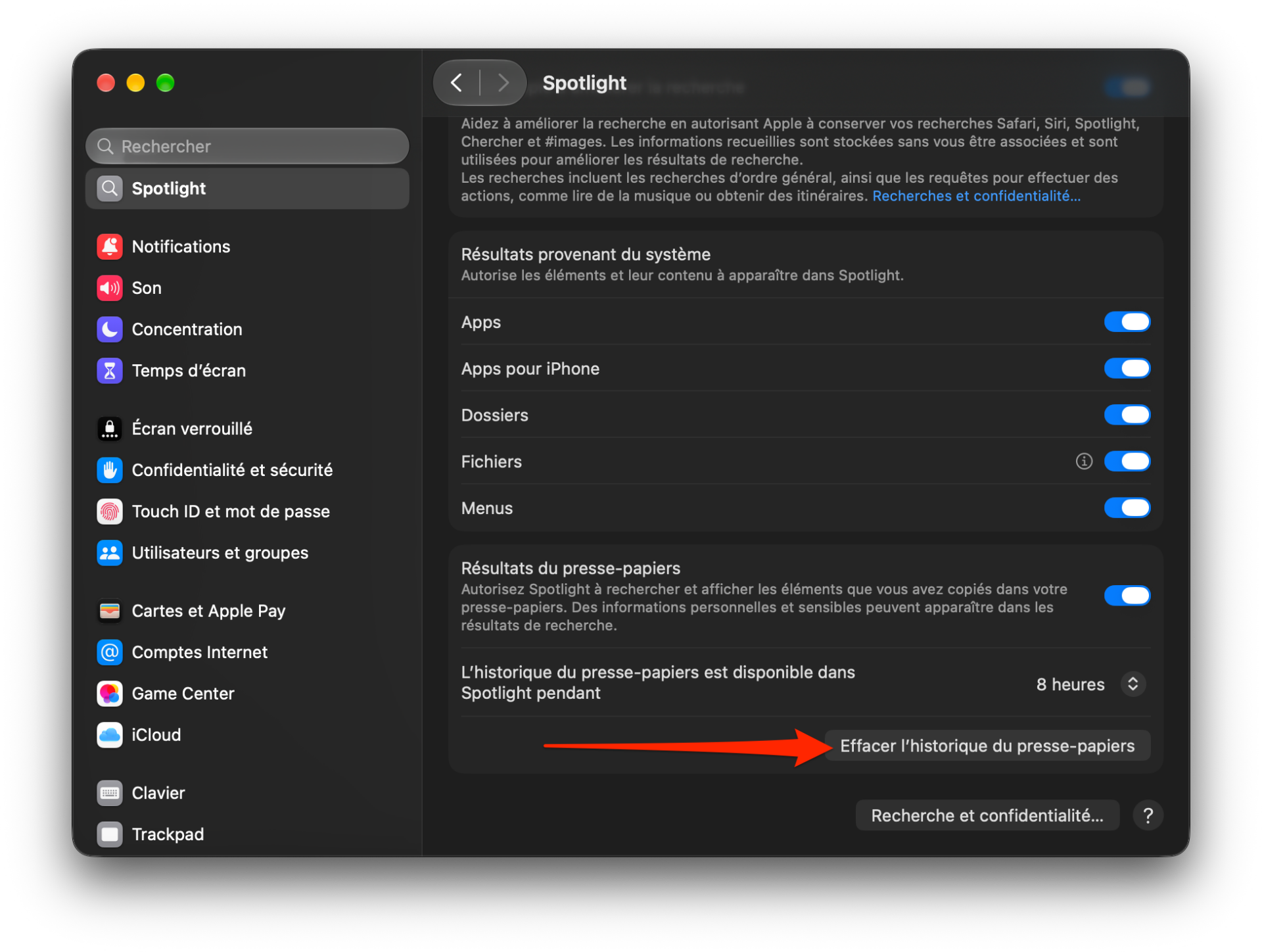The image size is (1262, 952).
Task: Click the info icon next to Fichiers
Action: [1084, 462]
